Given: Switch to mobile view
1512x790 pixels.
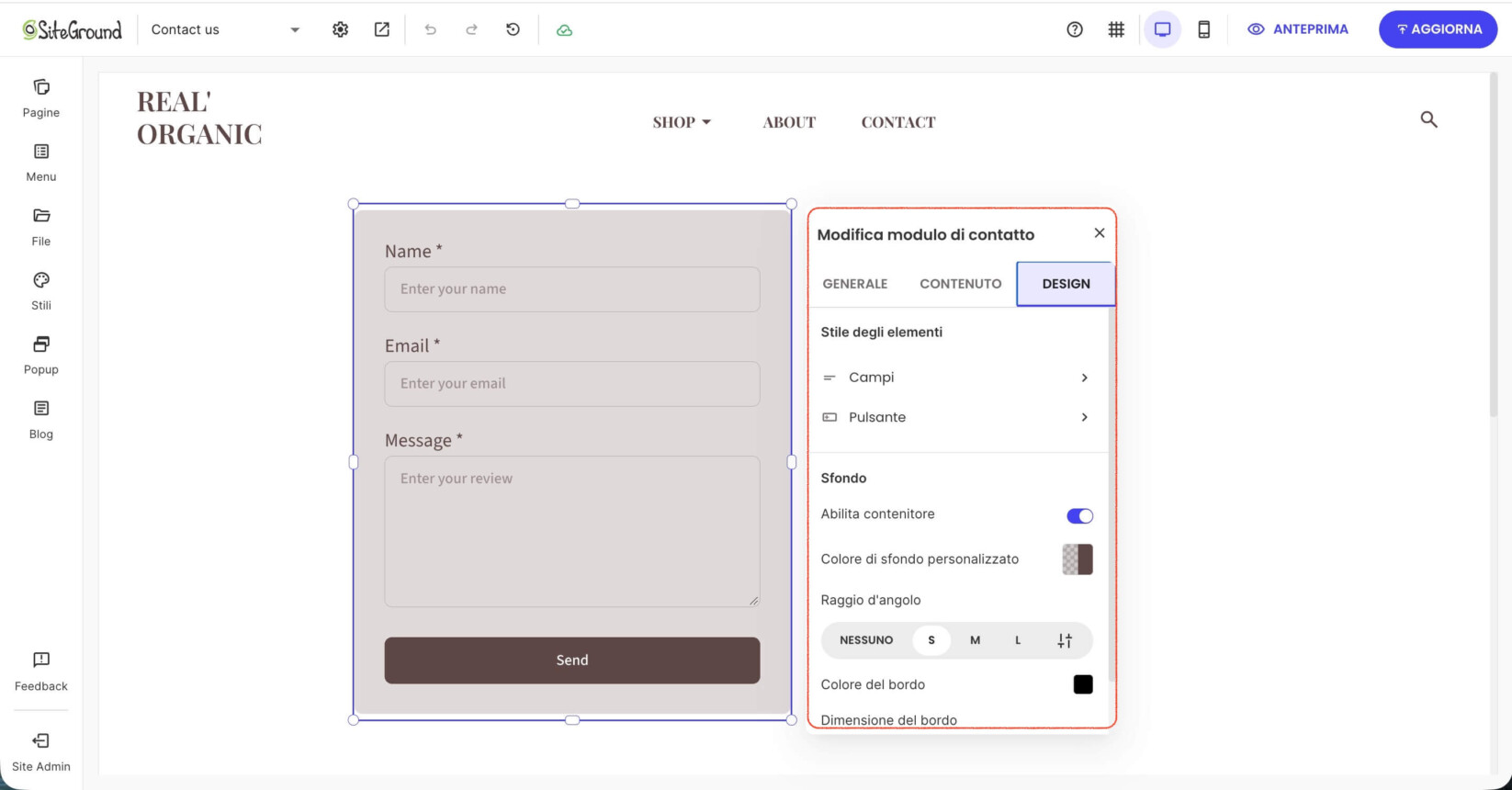Looking at the screenshot, I should click(x=1204, y=29).
